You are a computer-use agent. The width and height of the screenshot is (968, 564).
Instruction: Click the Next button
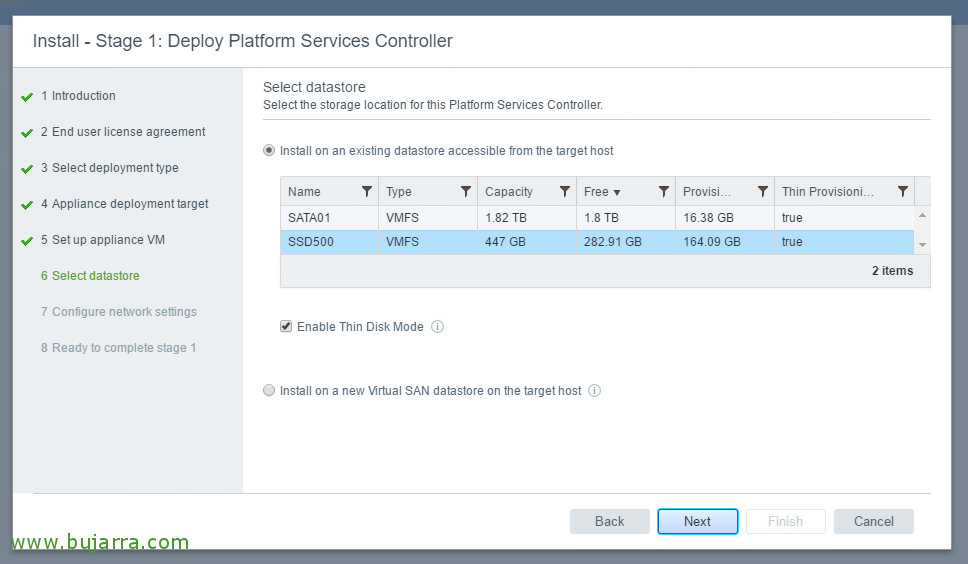(x=698, y=521)
